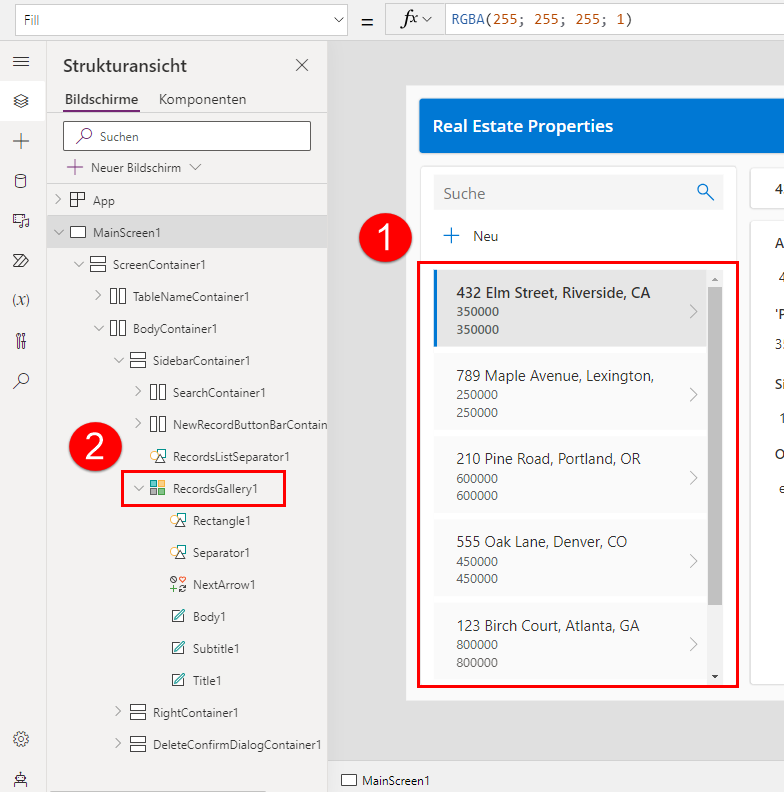
Task: Select the 789 Maple Avenue, Lexington title
Action: pos(555,376)
